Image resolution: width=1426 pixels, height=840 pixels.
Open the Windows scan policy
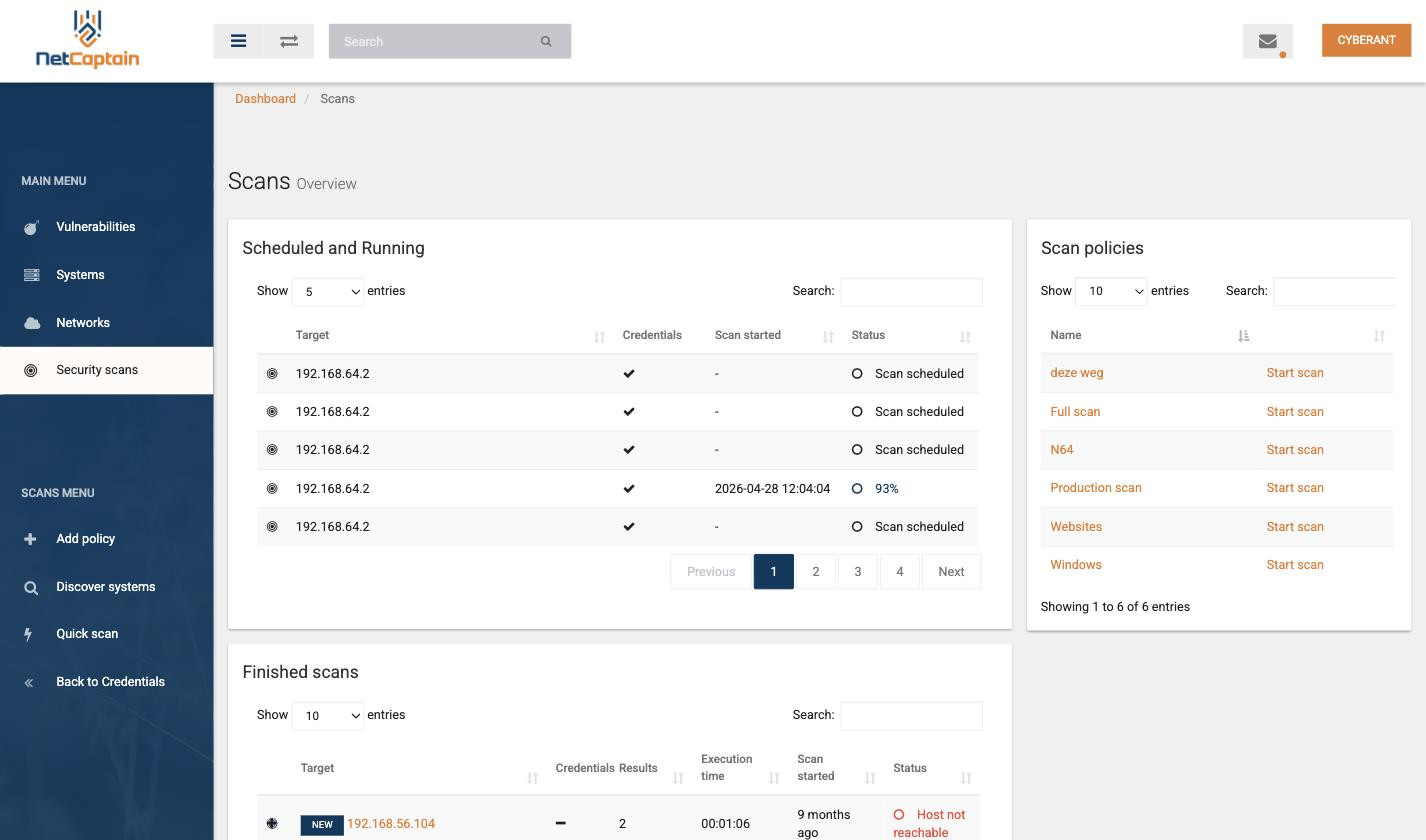1076,565
